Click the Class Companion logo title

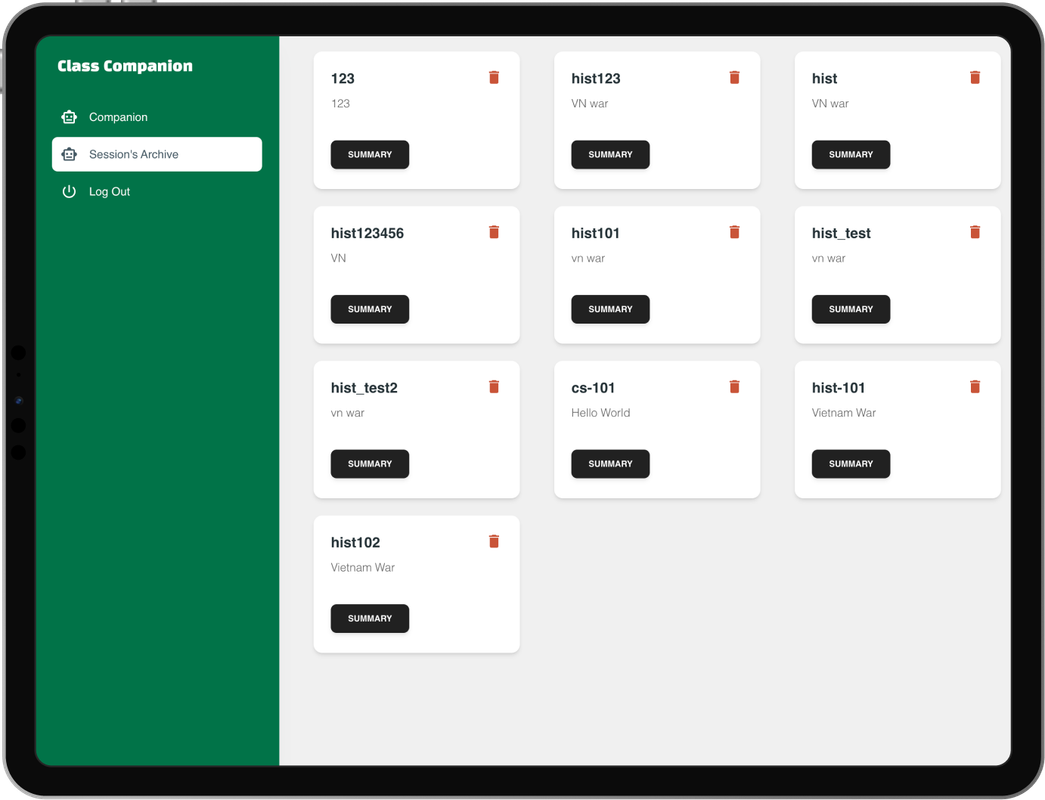[x=125, y=66]
